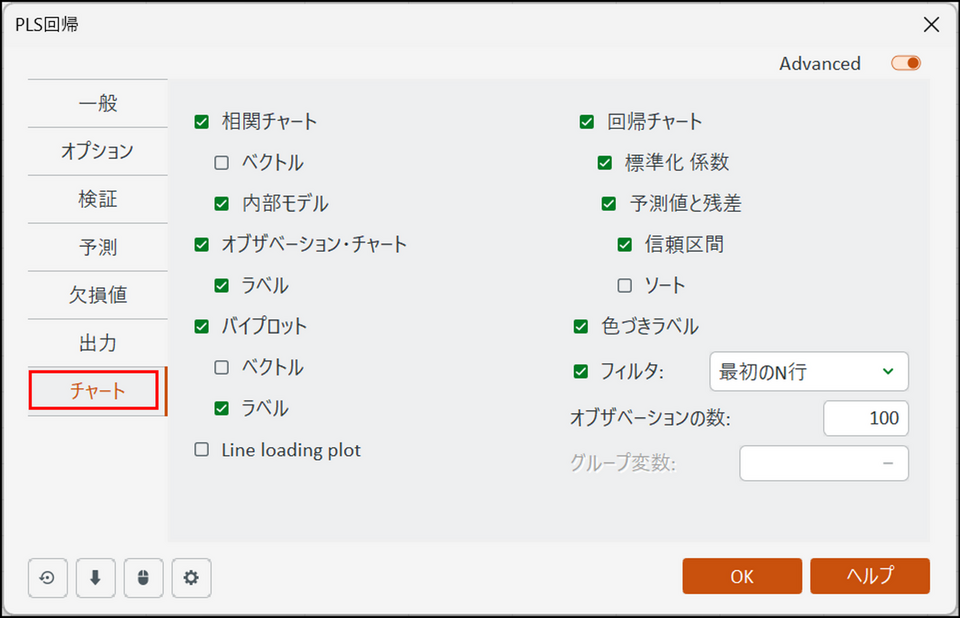
Task: Go to the 欠損値 tab
Action: point(98,295)
